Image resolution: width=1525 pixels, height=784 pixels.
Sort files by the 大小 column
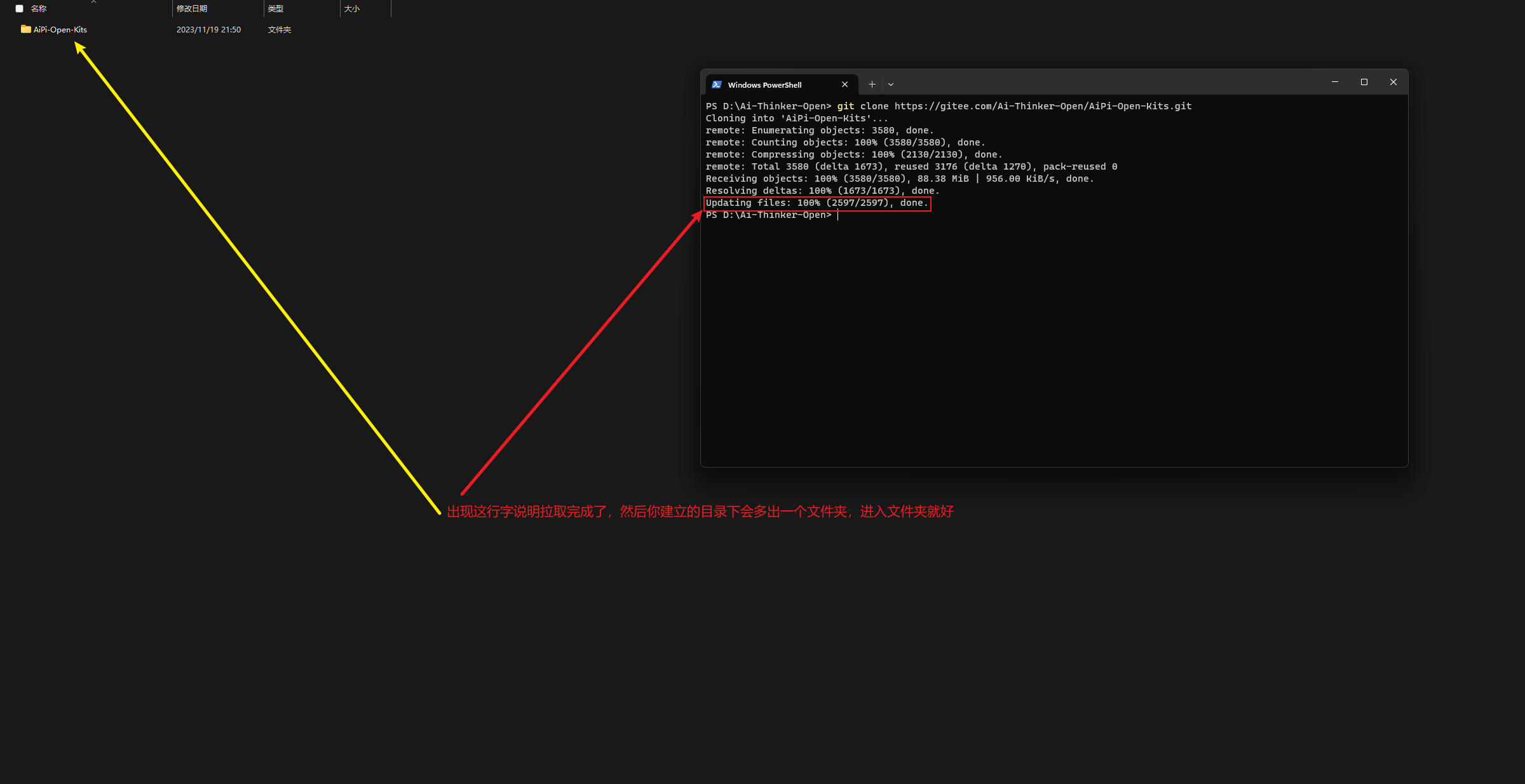click(x=352, y=9)
